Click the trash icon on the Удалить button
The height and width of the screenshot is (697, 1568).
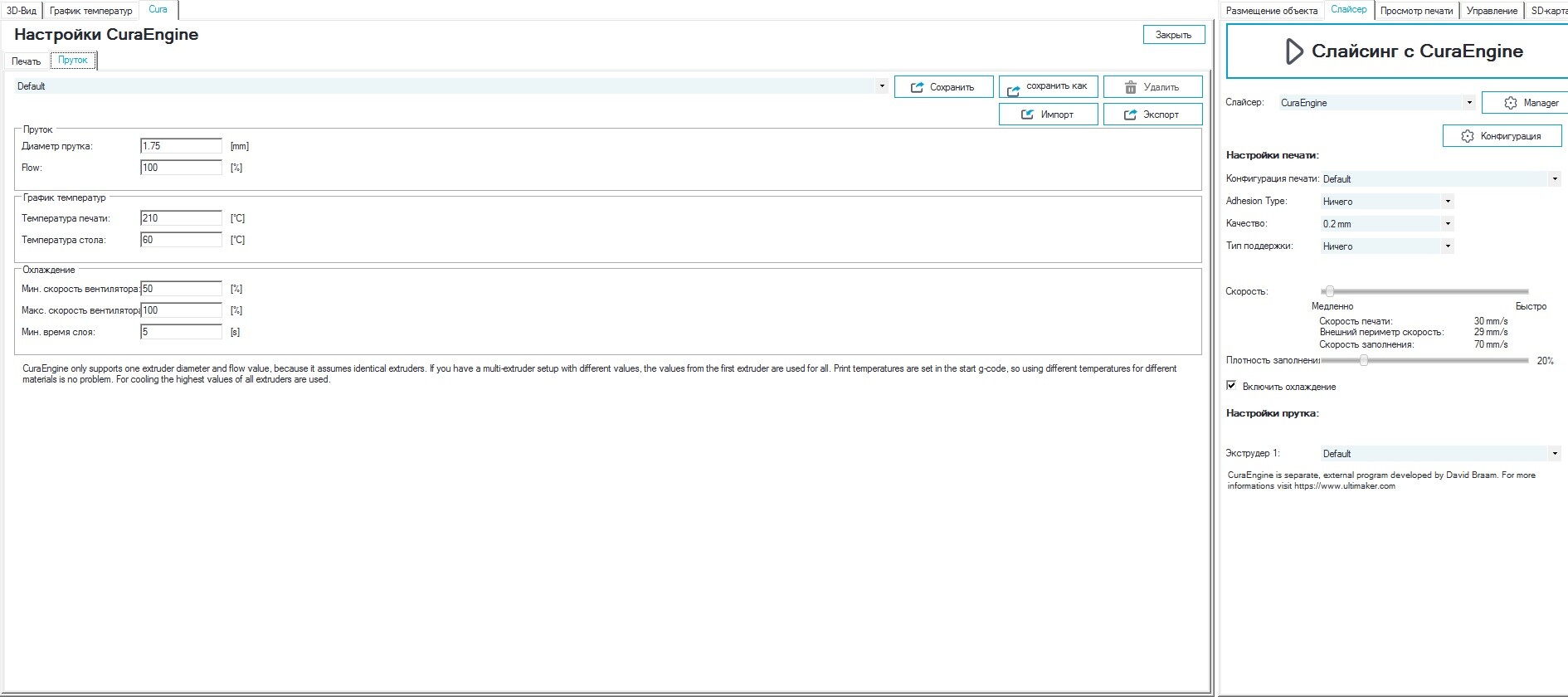pyautogui.click(x=1130, y=87)
